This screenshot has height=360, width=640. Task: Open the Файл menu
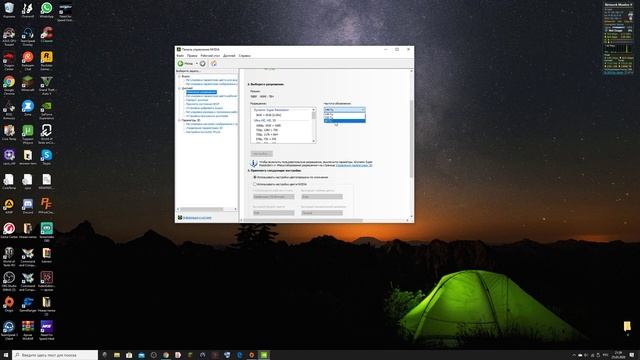[180, 56]
